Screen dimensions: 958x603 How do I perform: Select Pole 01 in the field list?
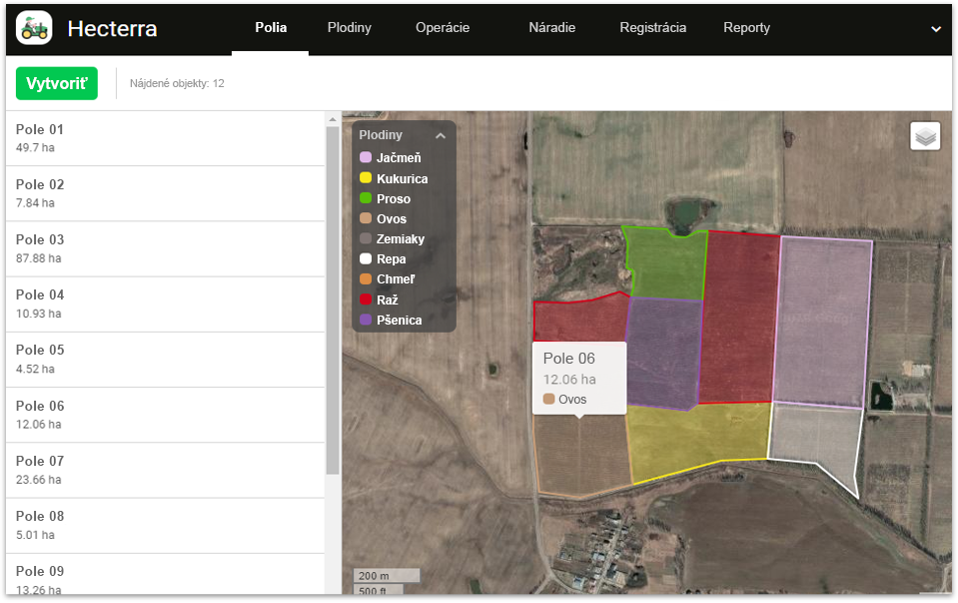(165, 138)
